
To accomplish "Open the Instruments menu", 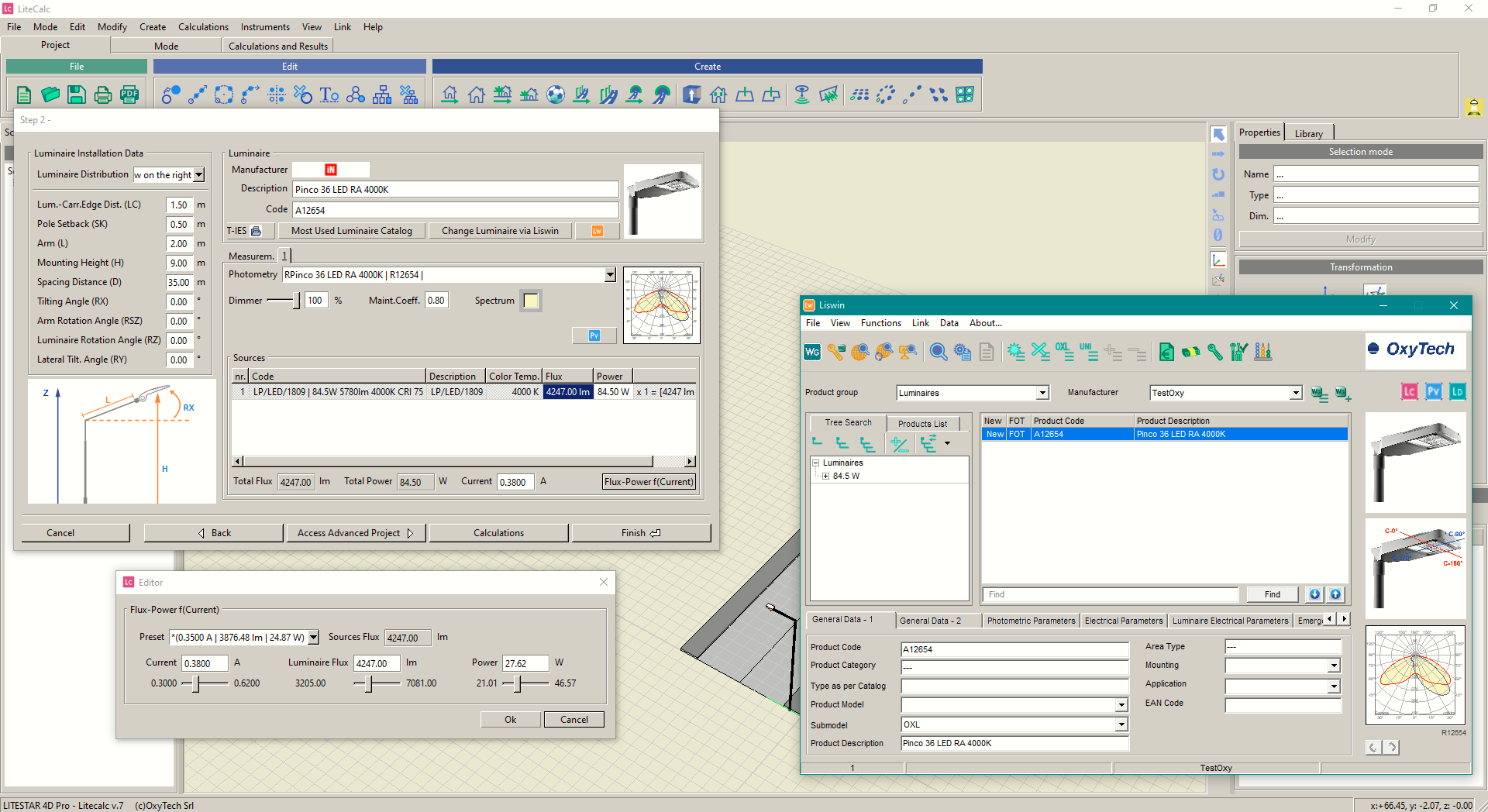I will pyautogui.click(x=265, y=27).
